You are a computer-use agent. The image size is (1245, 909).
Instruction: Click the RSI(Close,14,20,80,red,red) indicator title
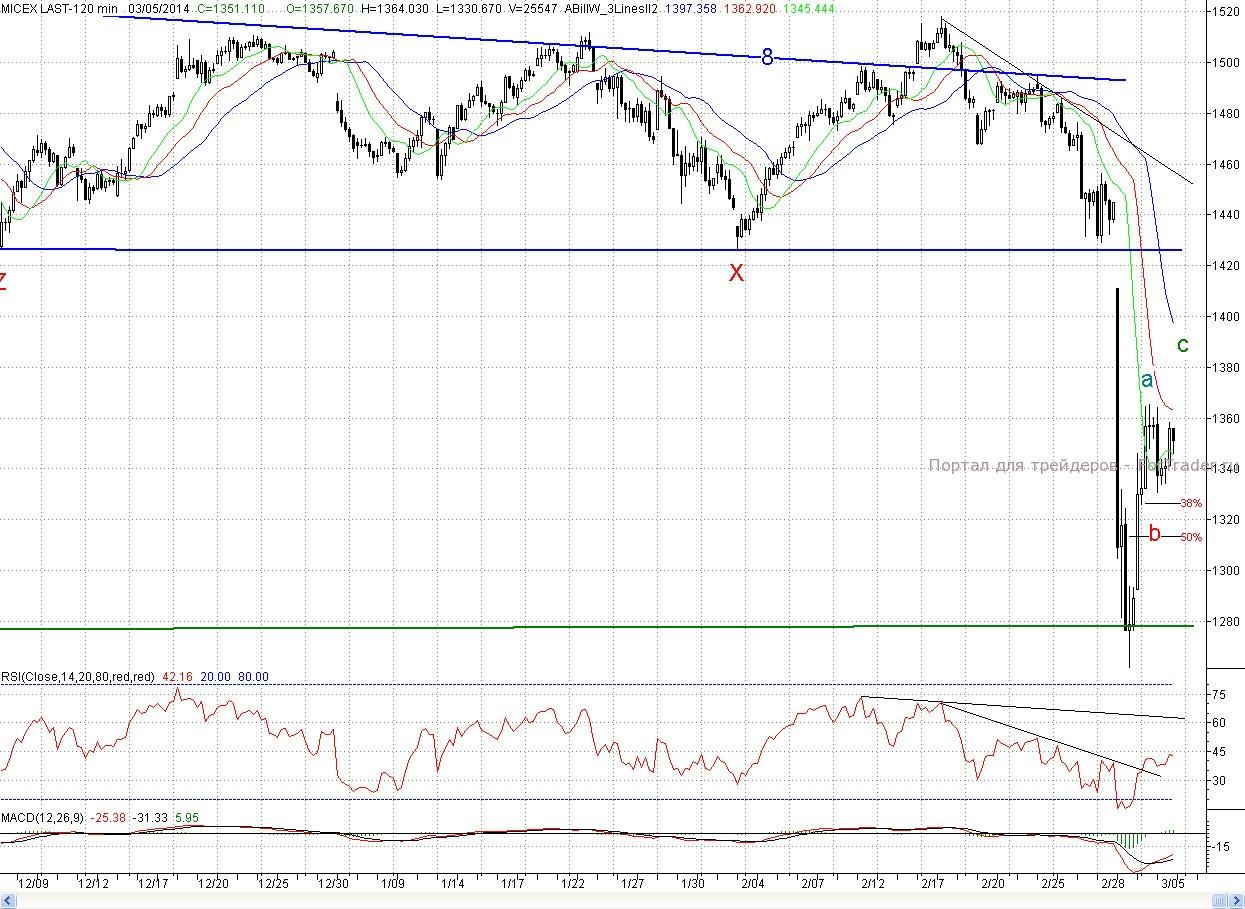78,677
